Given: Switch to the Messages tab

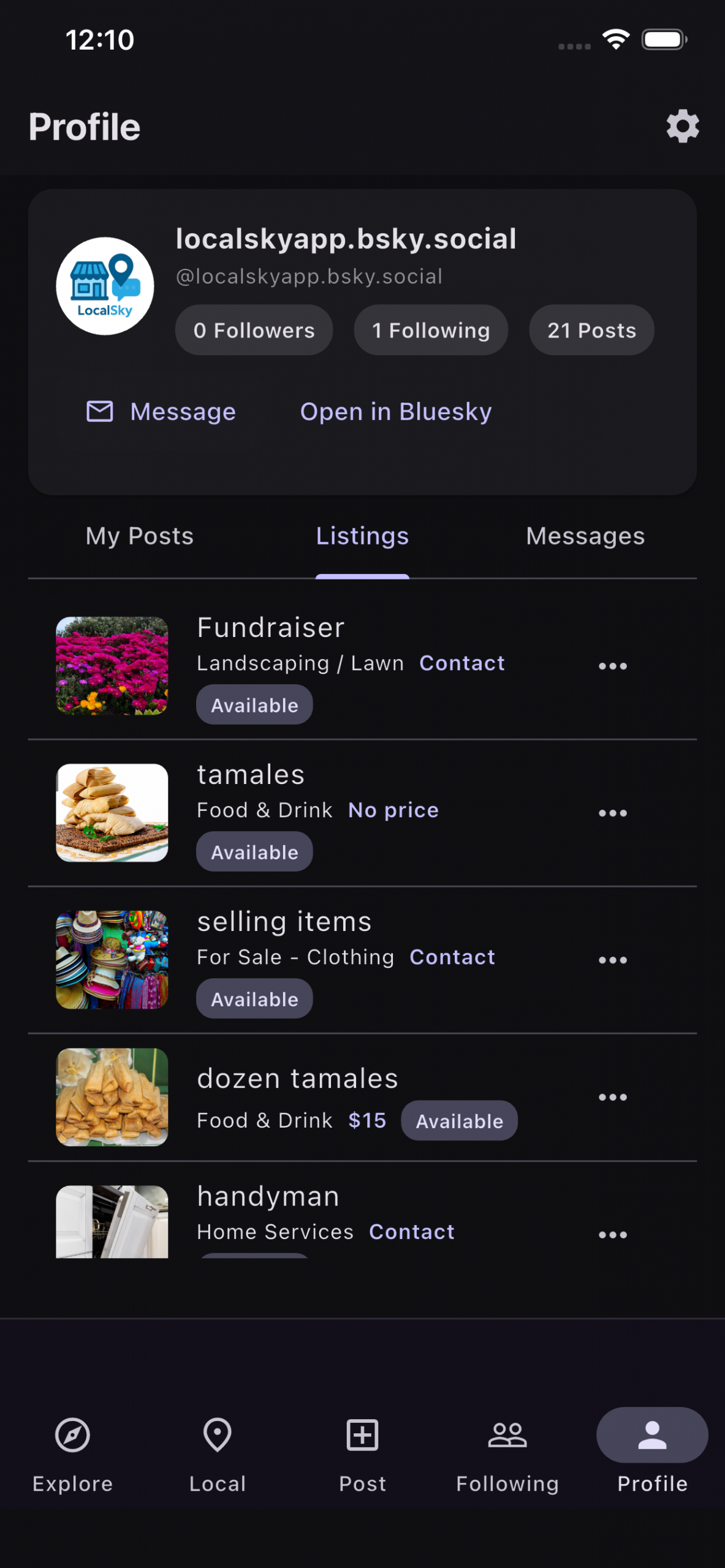Looking at the screenshot, I should pos(585,536).
